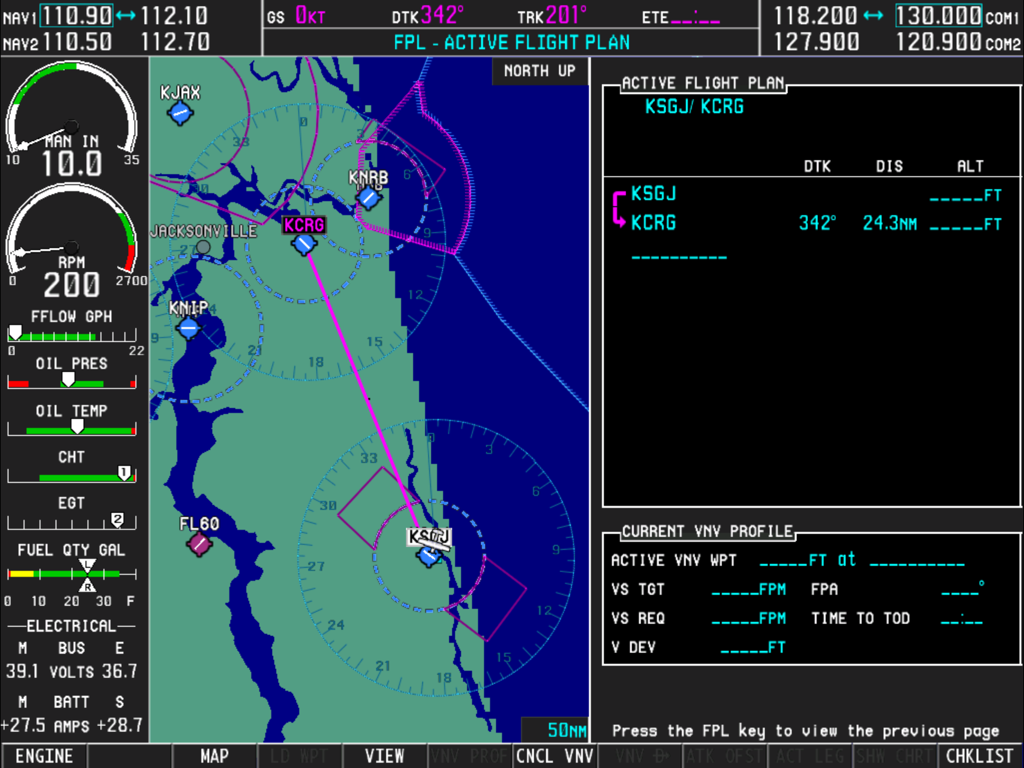Click the FUEL QTY GAL gauge
Image resolution: width=1024 pixels, height=768 pixels.
[70, 564]
